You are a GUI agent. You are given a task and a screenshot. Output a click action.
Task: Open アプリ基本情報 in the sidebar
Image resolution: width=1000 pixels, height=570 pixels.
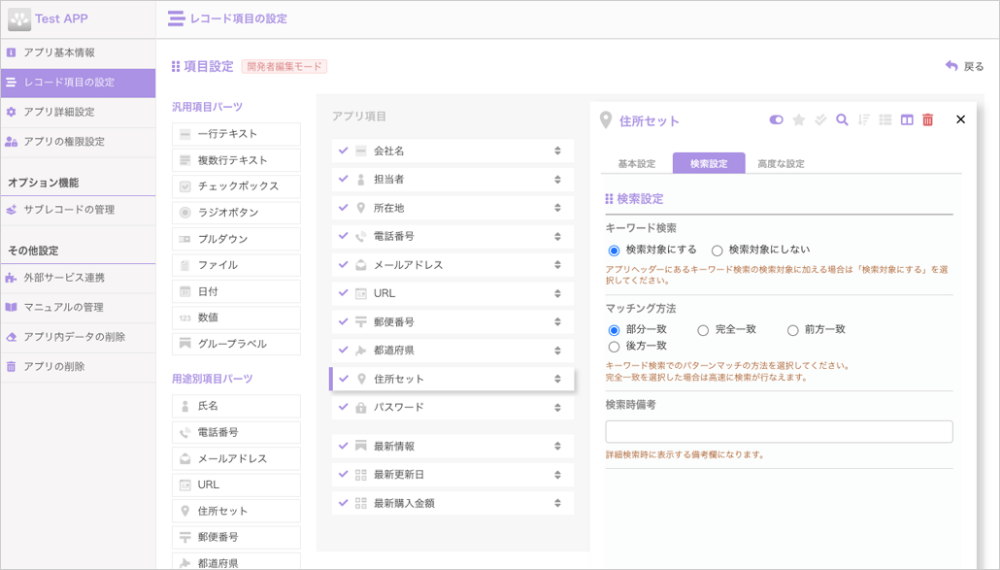pyautogui.click(x=78, y=52)
